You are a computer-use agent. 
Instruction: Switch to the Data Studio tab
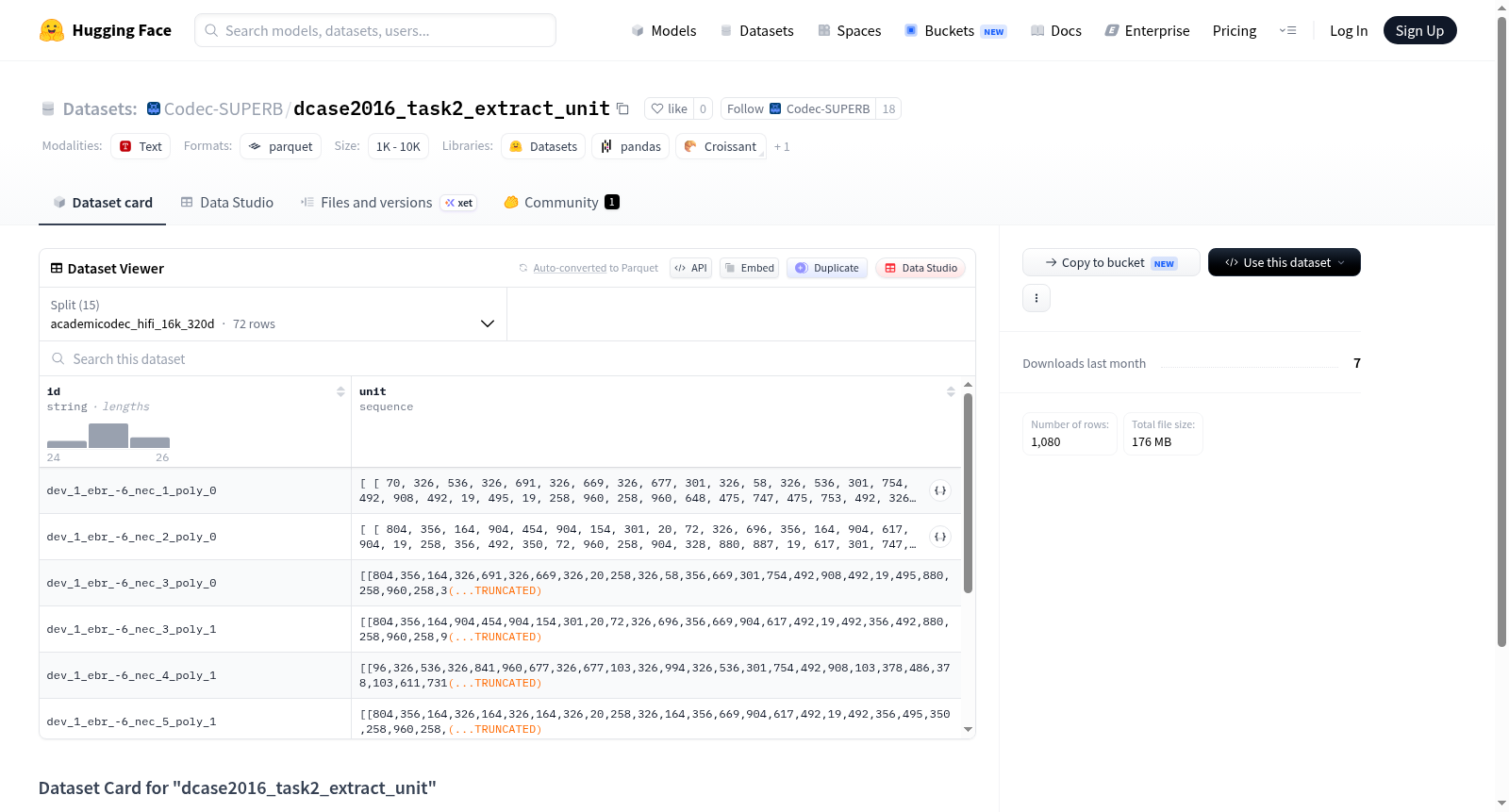click(227, 203)
